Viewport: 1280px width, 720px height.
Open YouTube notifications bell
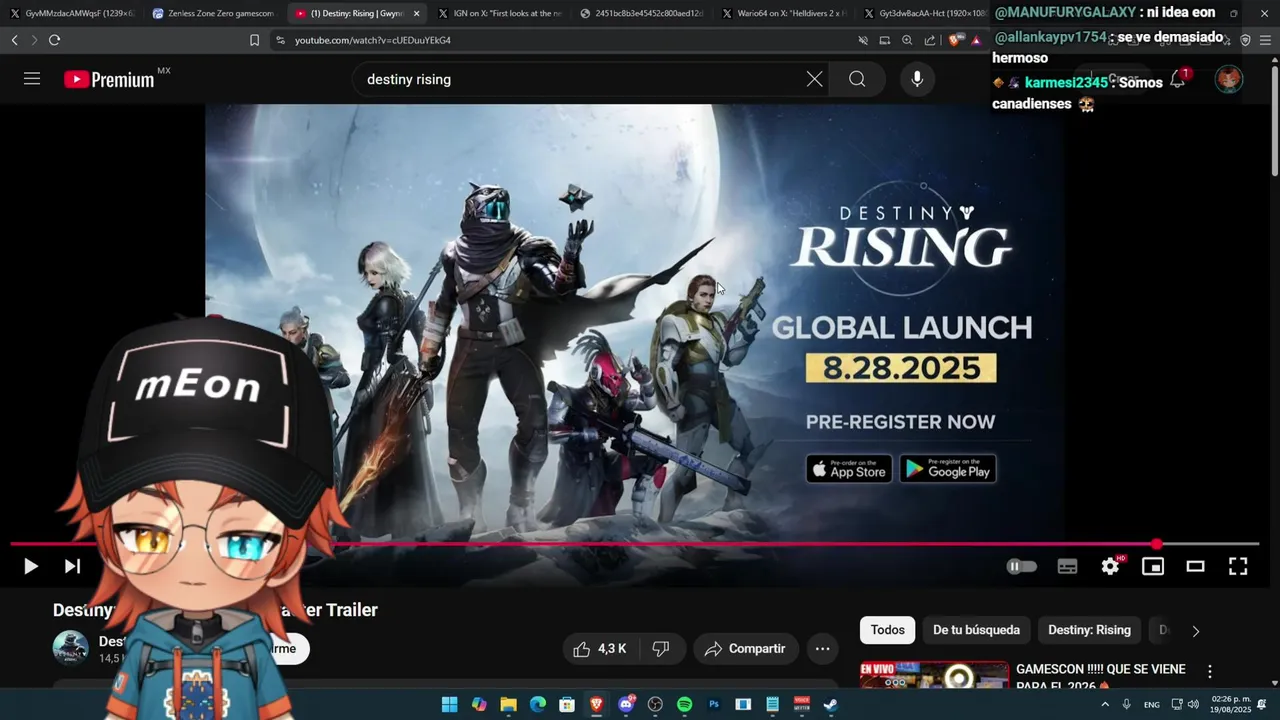[1178, 80]
